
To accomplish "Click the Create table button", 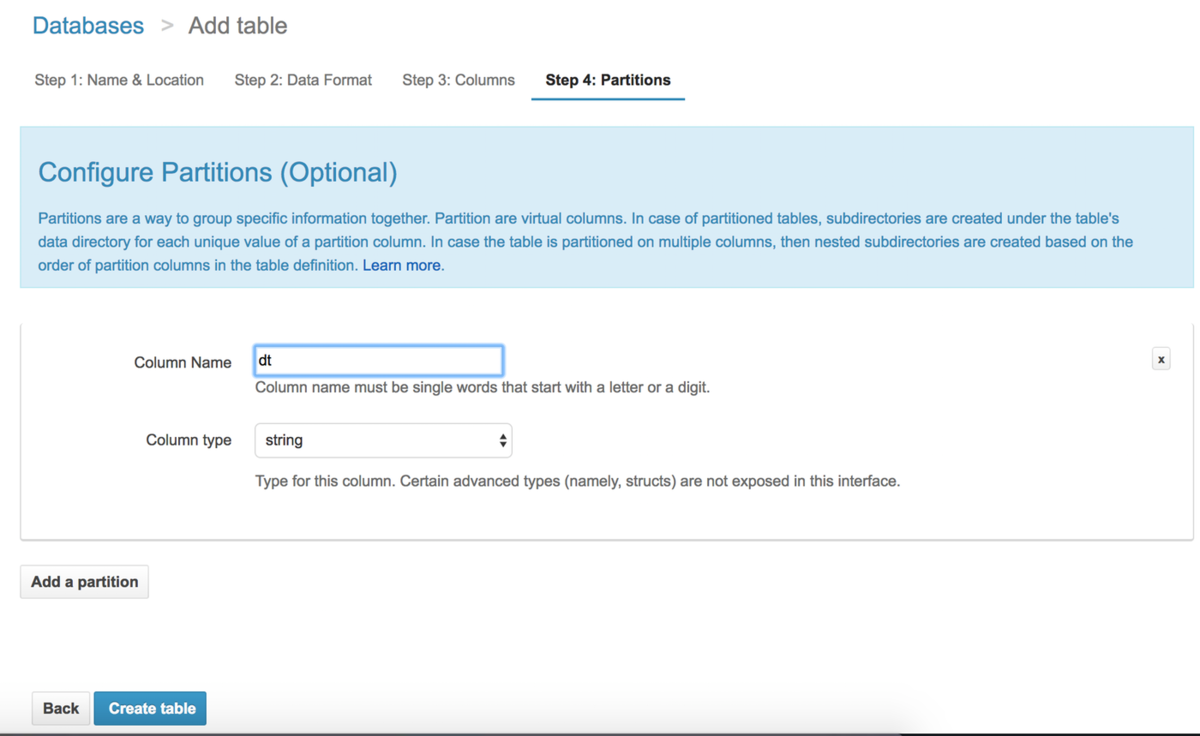I will click(152, 708).
